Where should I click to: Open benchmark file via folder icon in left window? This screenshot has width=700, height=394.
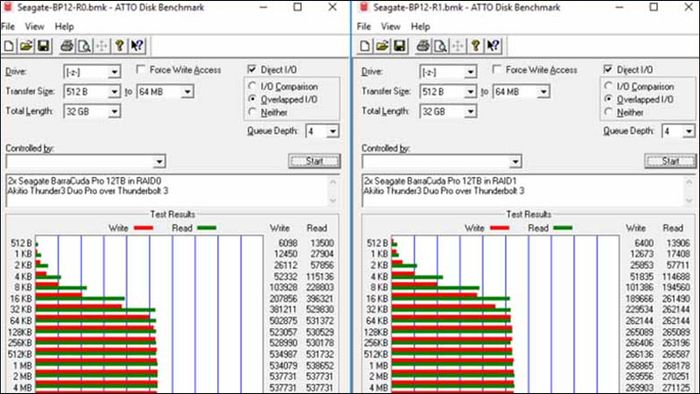[x=26, y=46]
